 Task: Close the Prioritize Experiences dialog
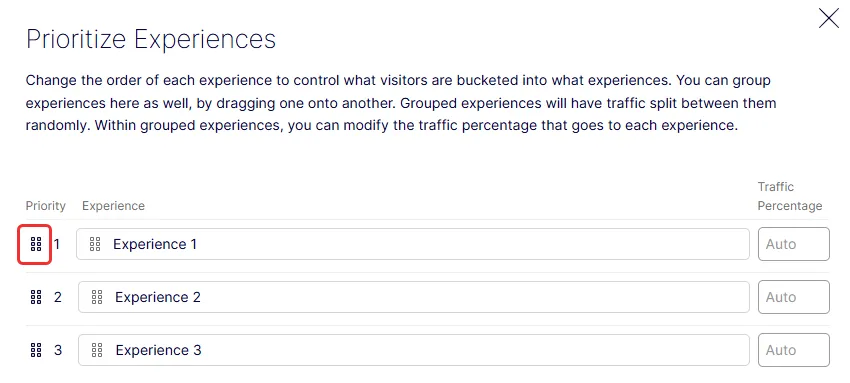[x=828, y=18]
